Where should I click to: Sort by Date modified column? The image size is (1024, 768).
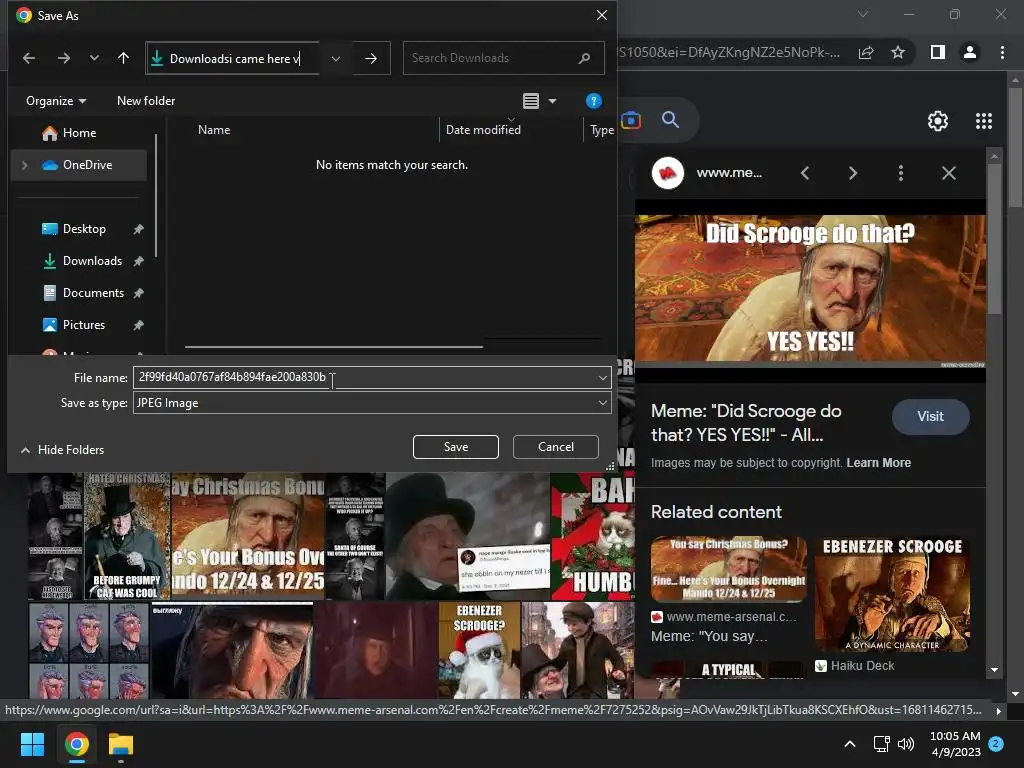click(483, 130)
